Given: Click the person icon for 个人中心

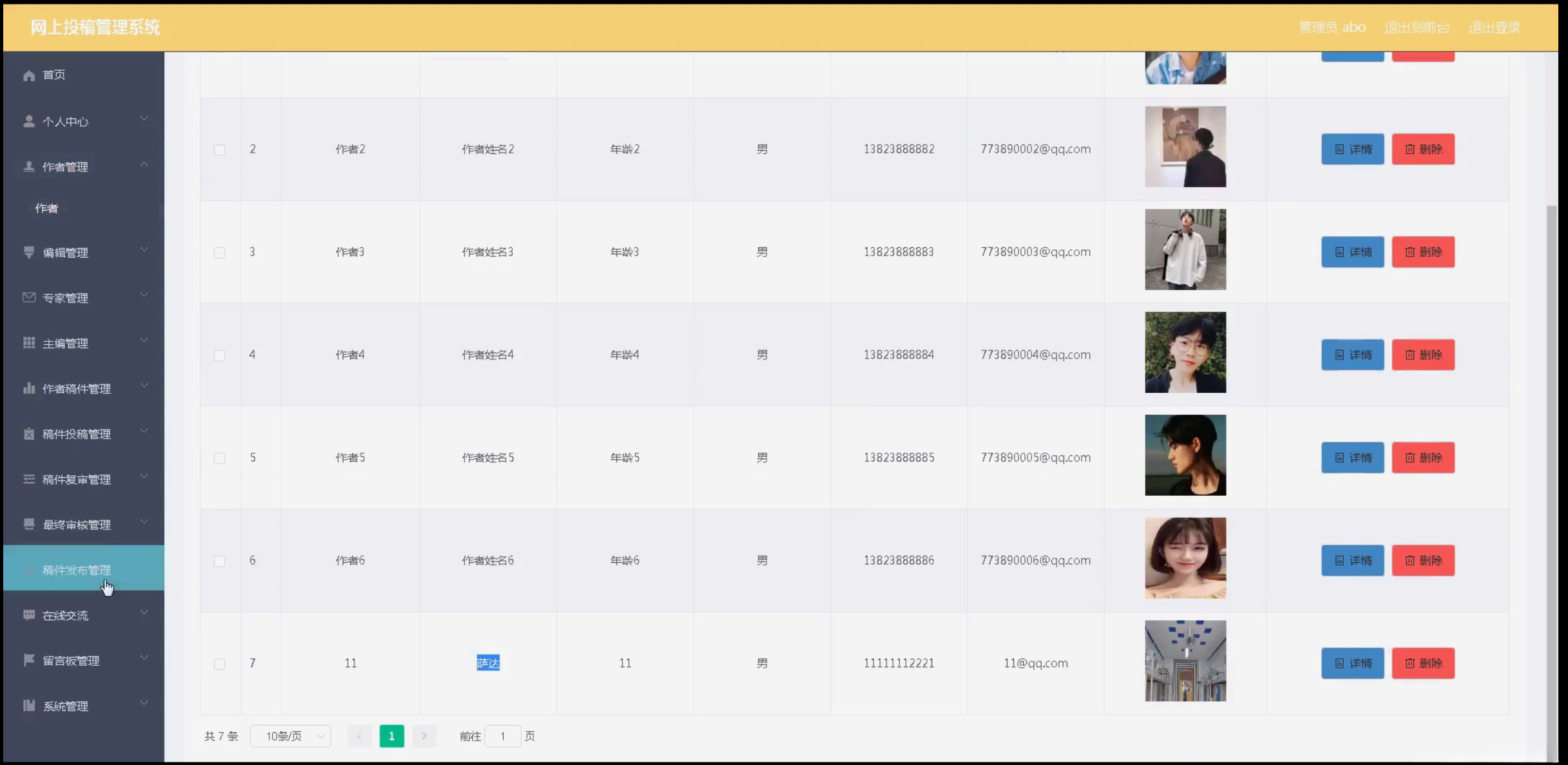Looking at the screenshot, I should tap(29, 121).
